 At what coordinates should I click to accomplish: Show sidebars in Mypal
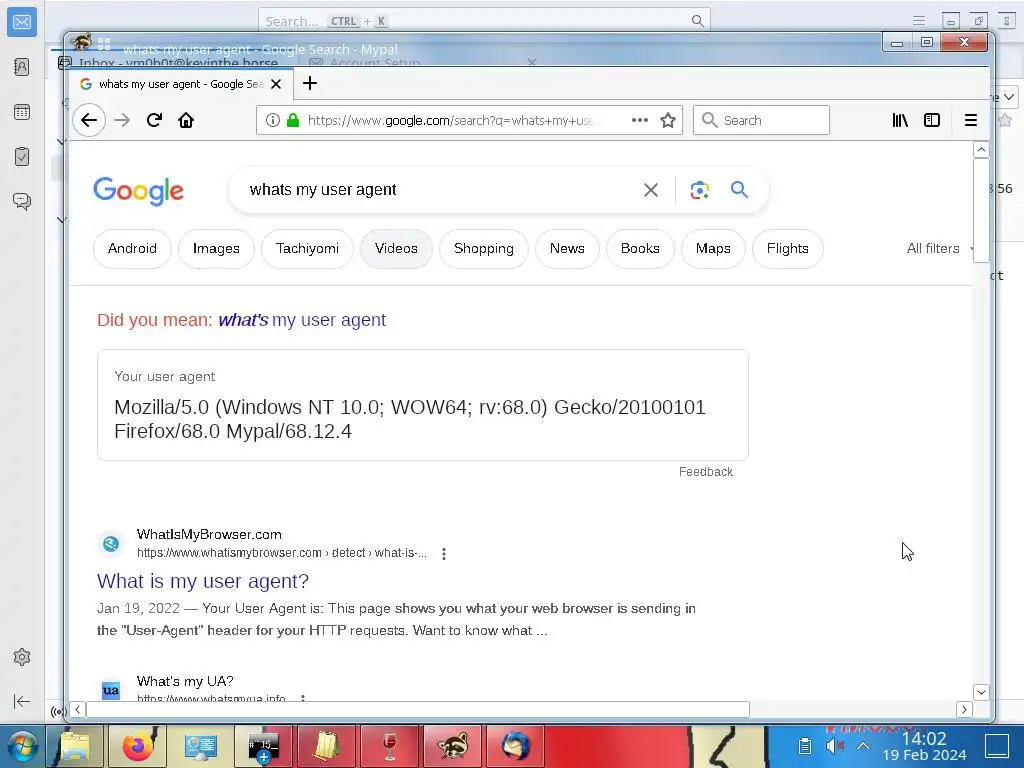pyautogui.click(x=932, y=120)
